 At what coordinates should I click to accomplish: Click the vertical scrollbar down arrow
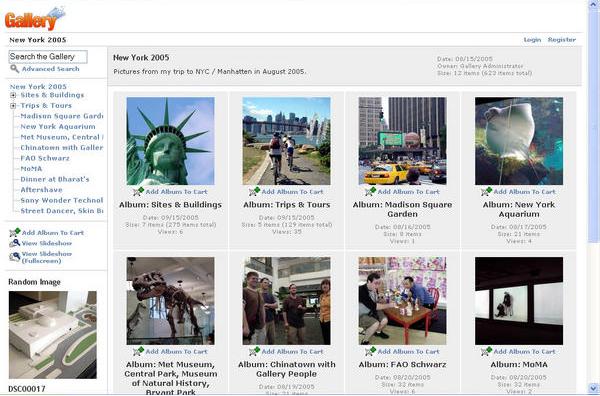[x=594, y=388]
